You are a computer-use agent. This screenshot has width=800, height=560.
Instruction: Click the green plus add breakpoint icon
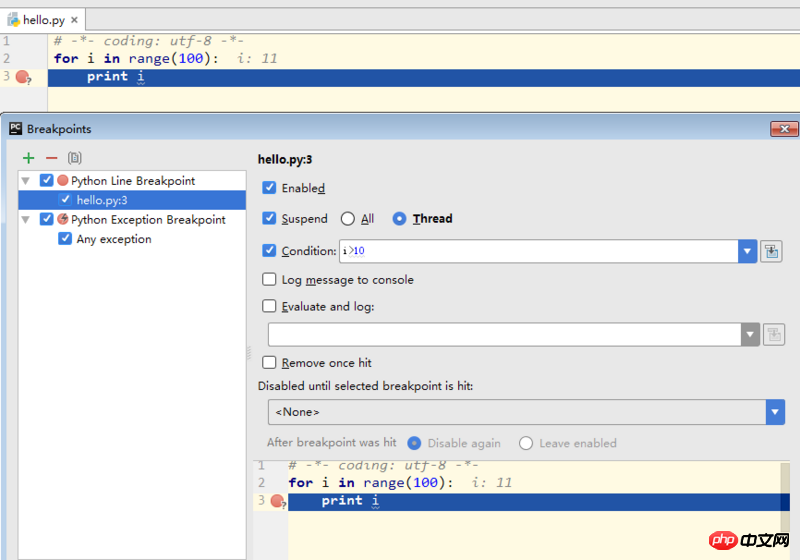click(x=28, y=158)
